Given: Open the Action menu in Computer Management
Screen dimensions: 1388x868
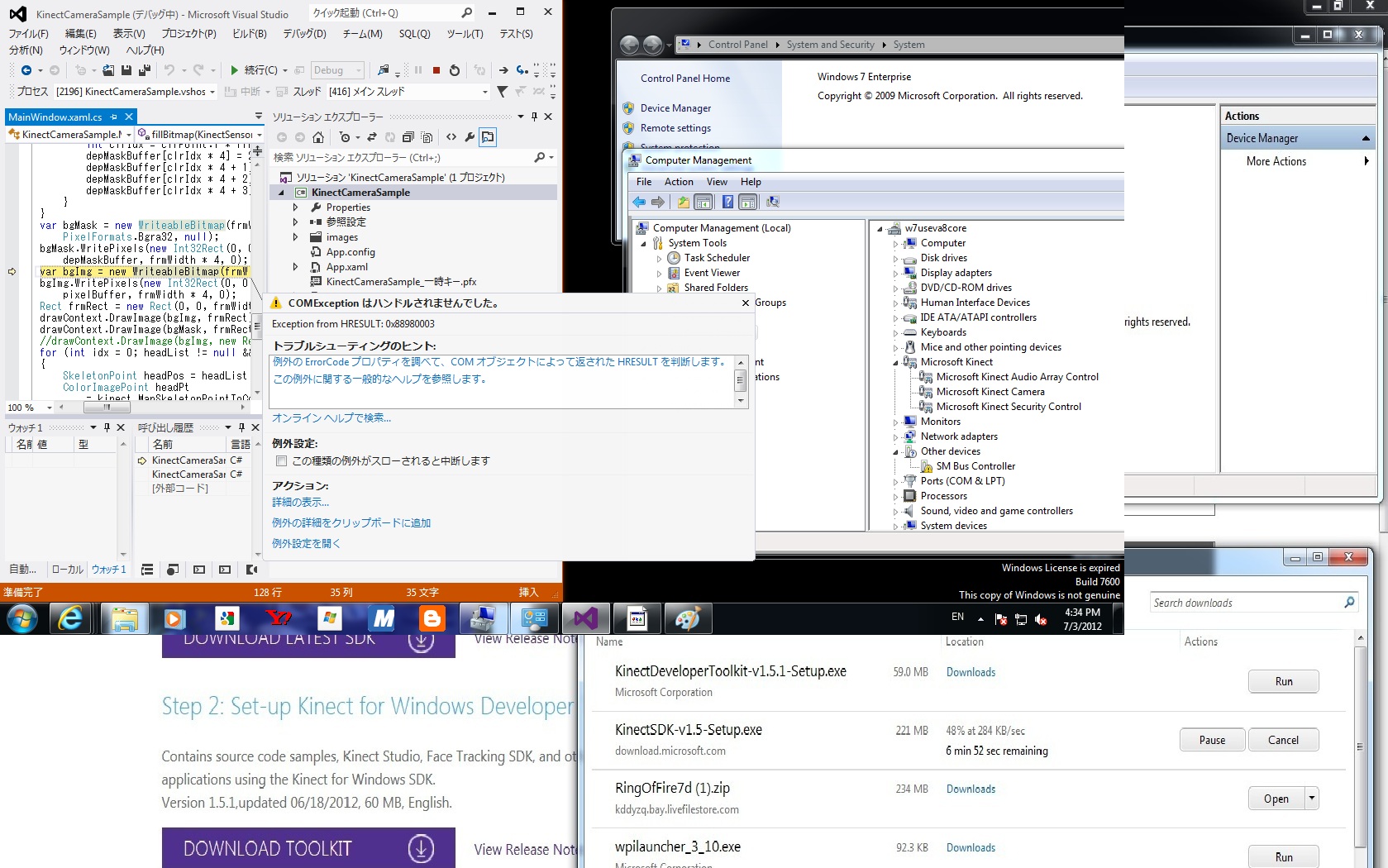Looking at the screenshot, I should 679,182.
